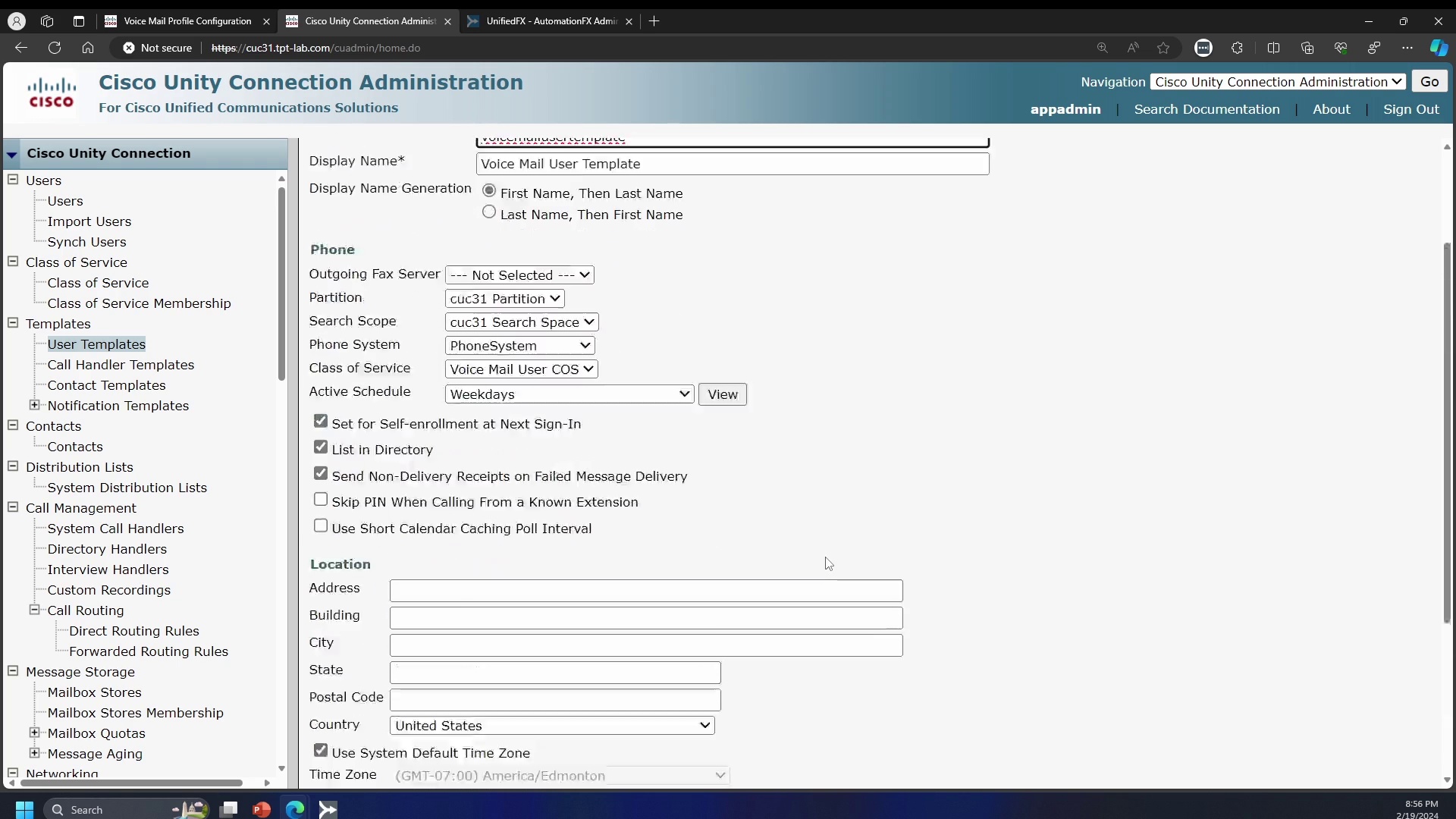Open Import Users in the sidebar
Image resolution: width=1456 pixels, height=819 pixels.
click(89, 221)
